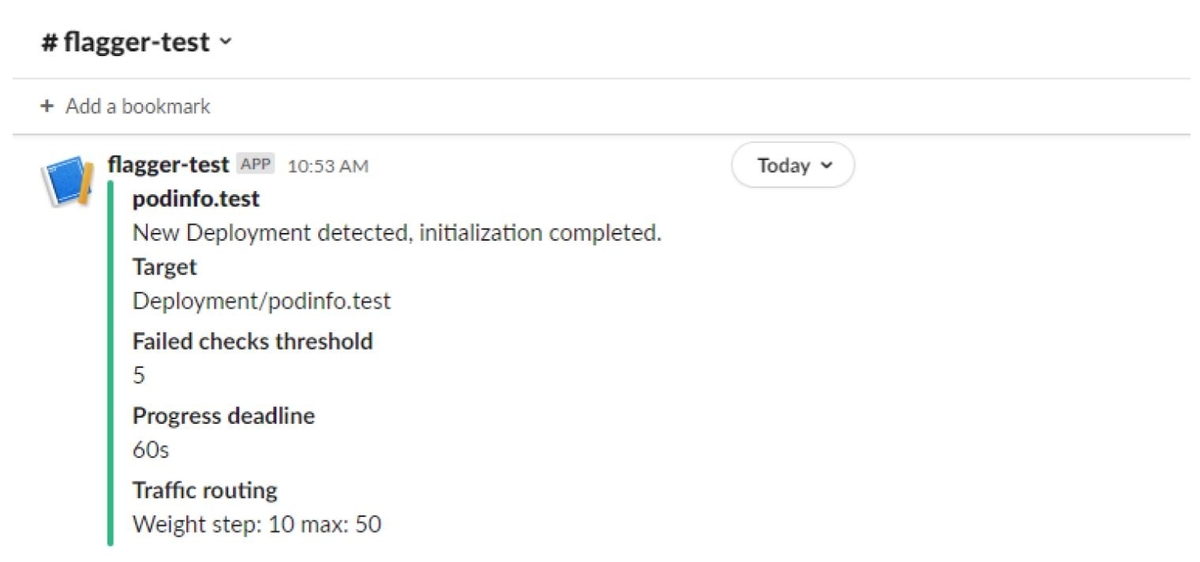Image resolution: width=1200 pixels, height=562 pixels.
Task: Click the Traffic routing field label
Action: click(x=205, y=490)
